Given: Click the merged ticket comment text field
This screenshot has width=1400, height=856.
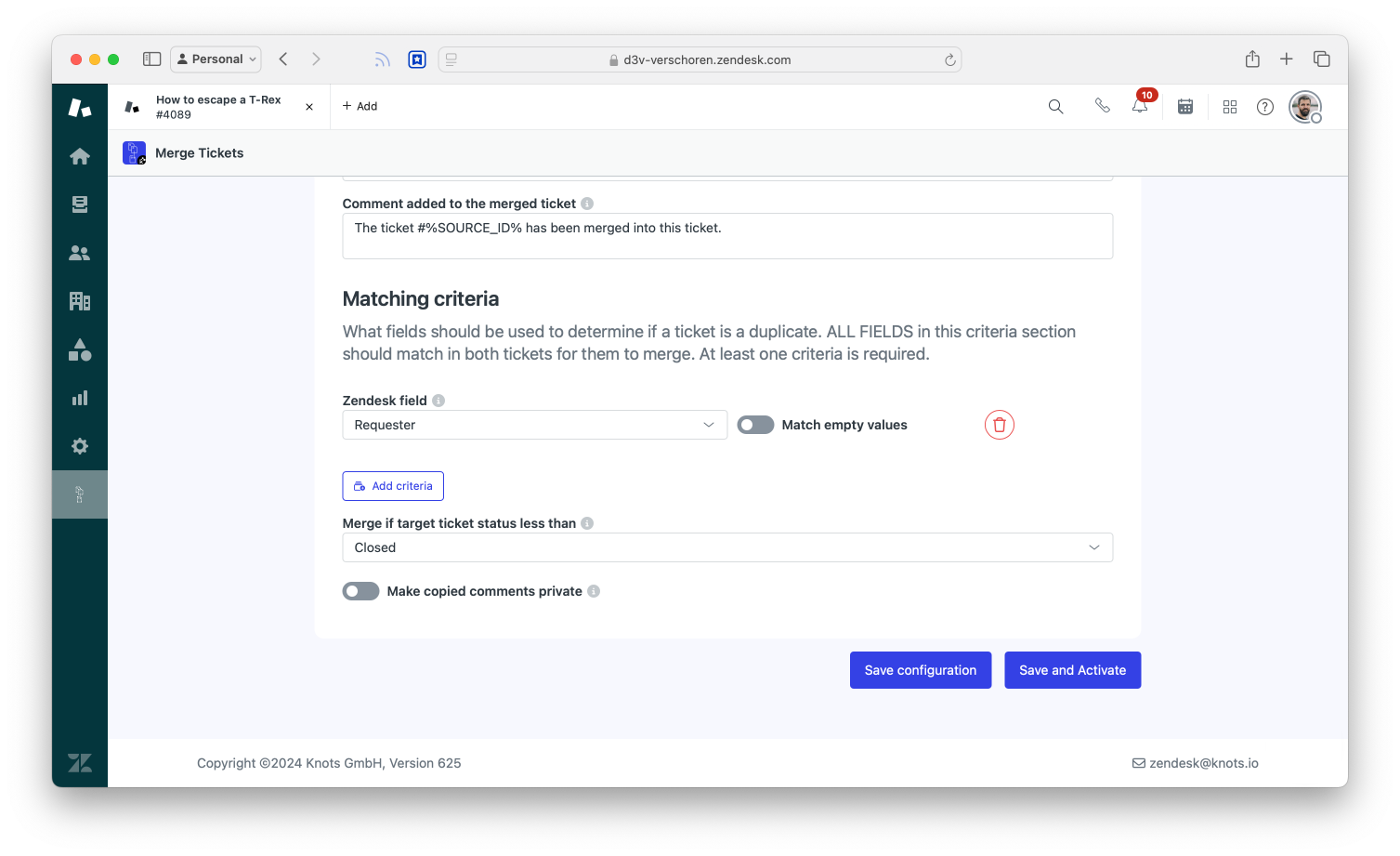Looking at the screenshot, I should tap(727, 236).
